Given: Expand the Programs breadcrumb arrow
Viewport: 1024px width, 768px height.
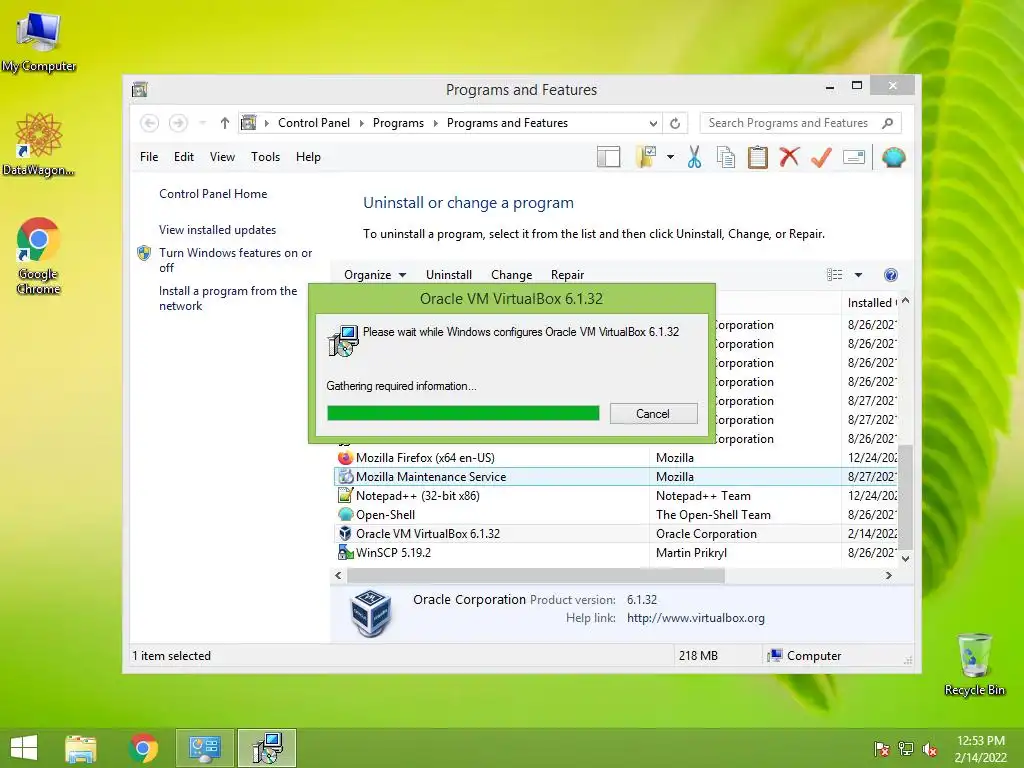Looking at the screenshot, I should point(436,123).
